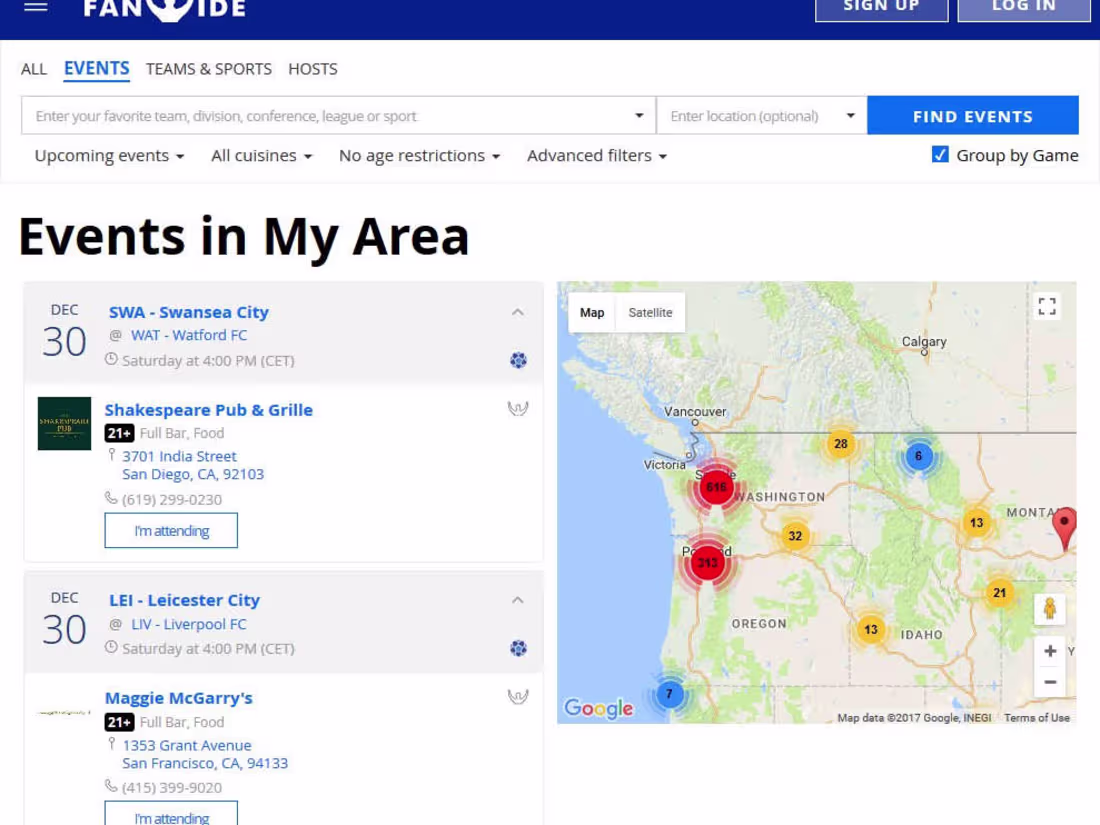
Task: Click the hand icon beside Shakespeare Pub & Grille
Action: coord(518,408)
